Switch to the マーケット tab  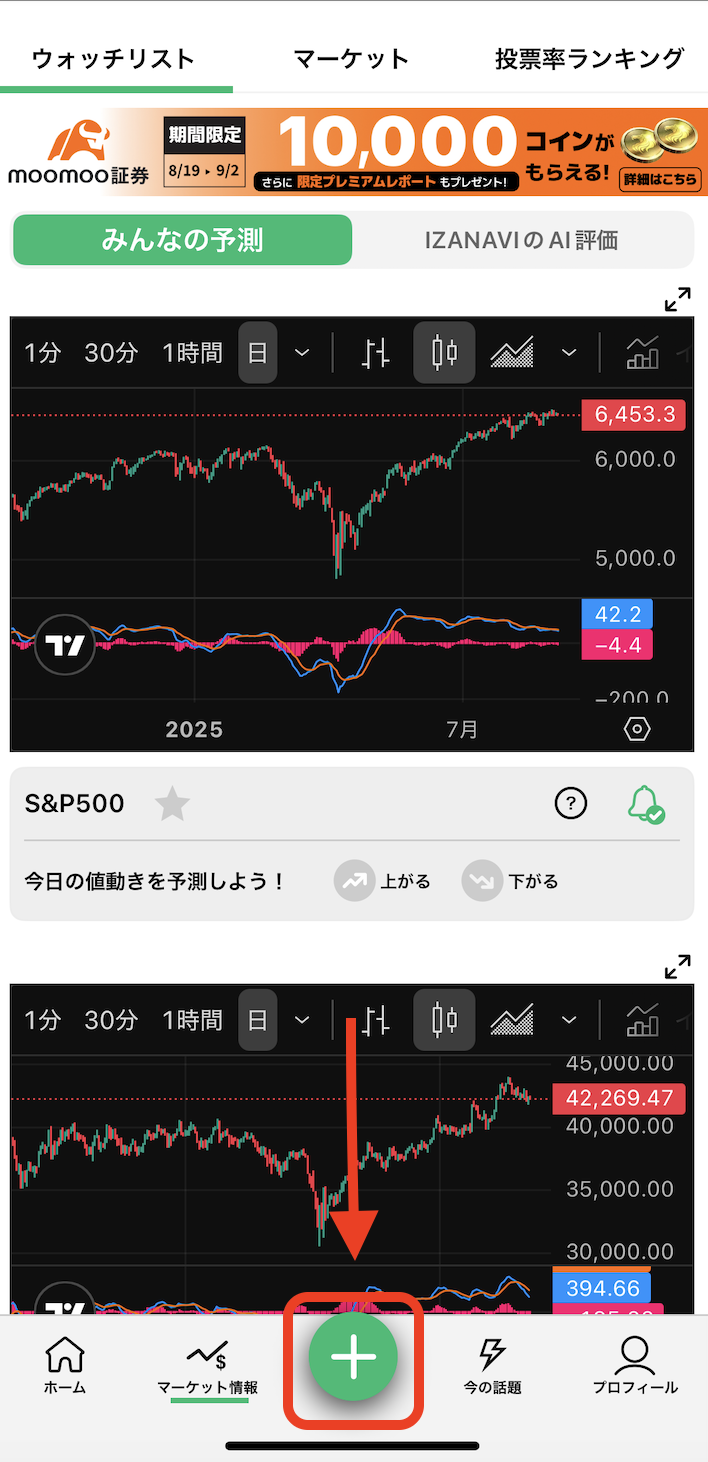351,58
